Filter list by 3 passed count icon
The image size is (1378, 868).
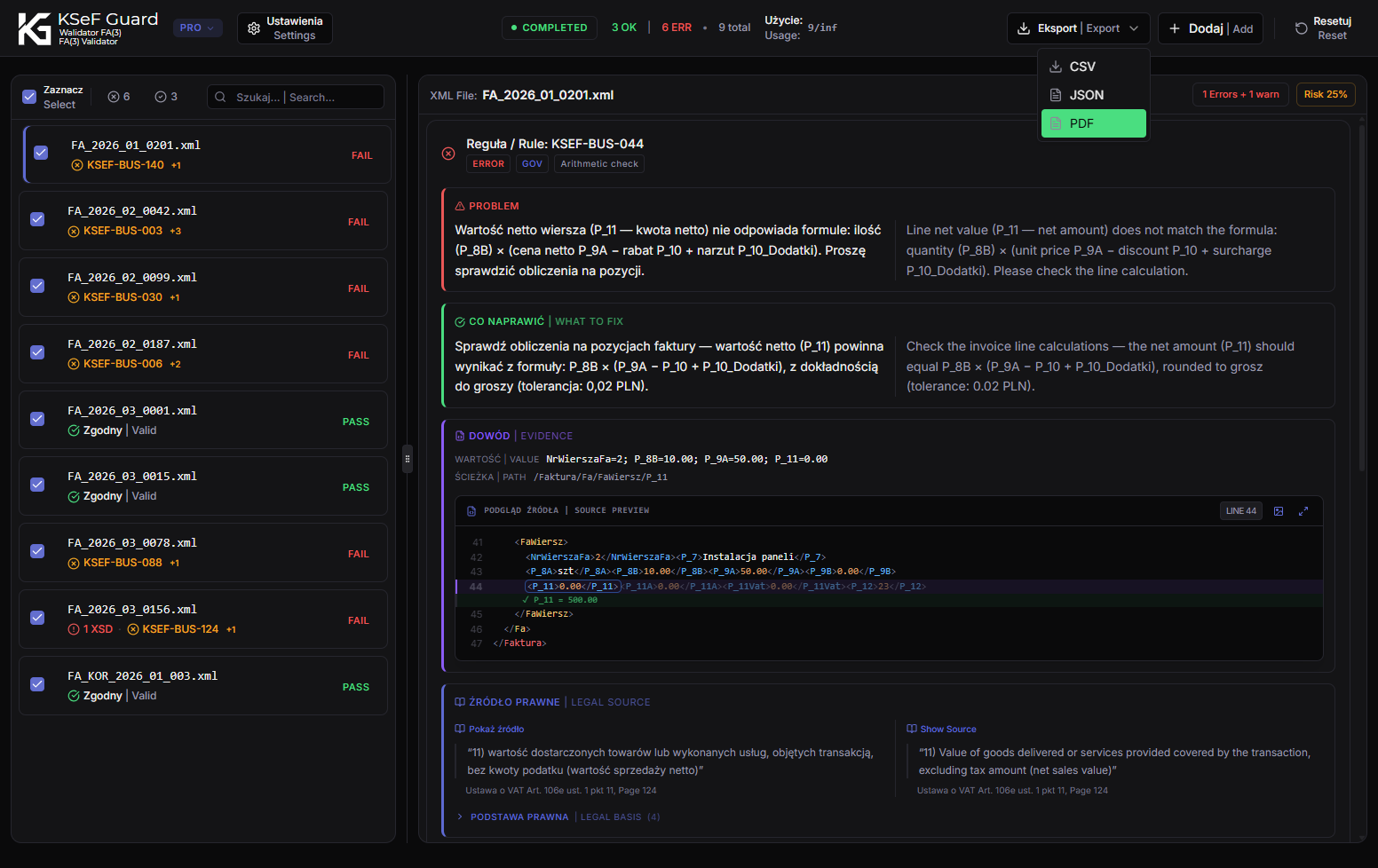click(161, 97)
